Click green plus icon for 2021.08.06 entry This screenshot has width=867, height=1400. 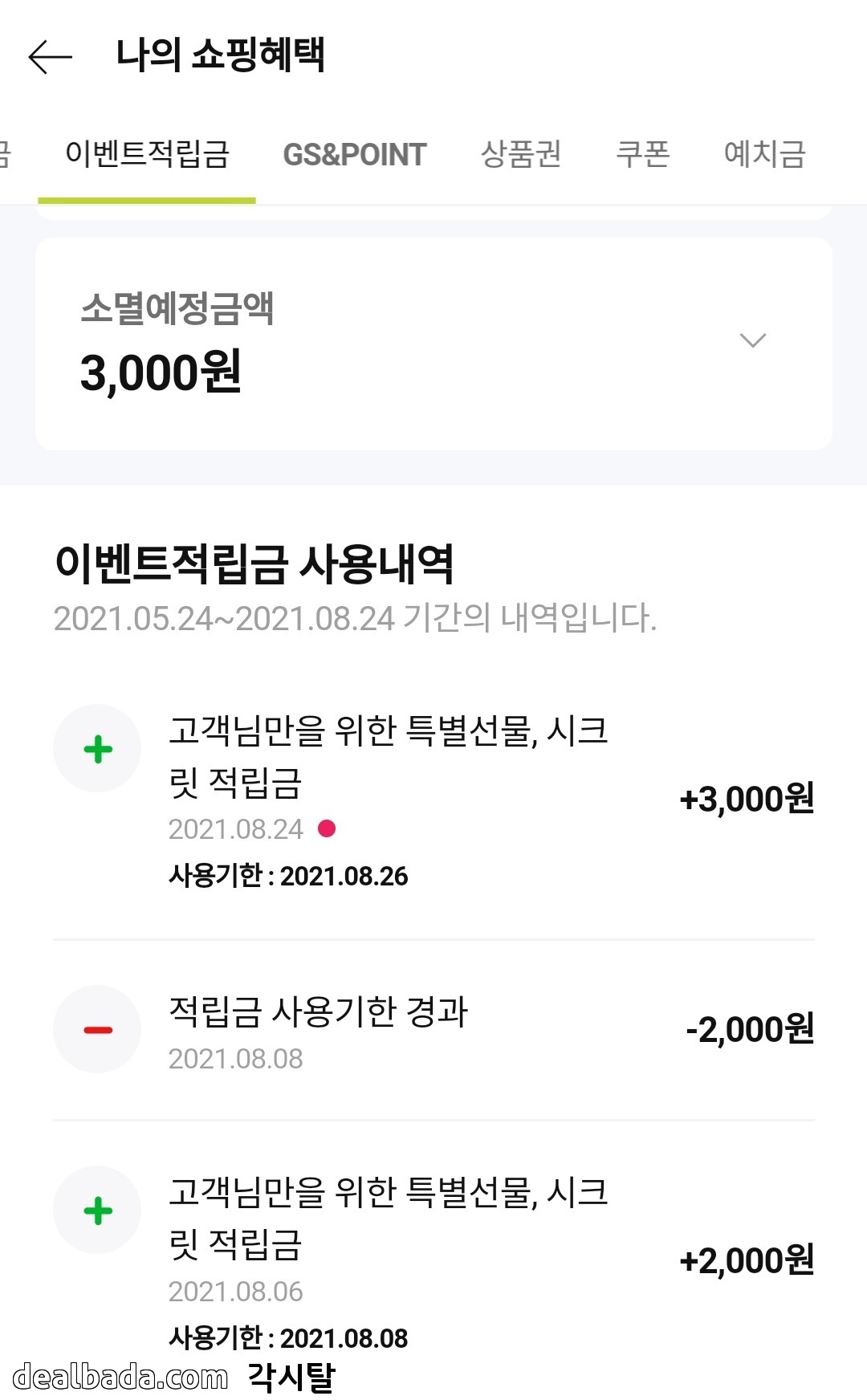coord(98,1211)
